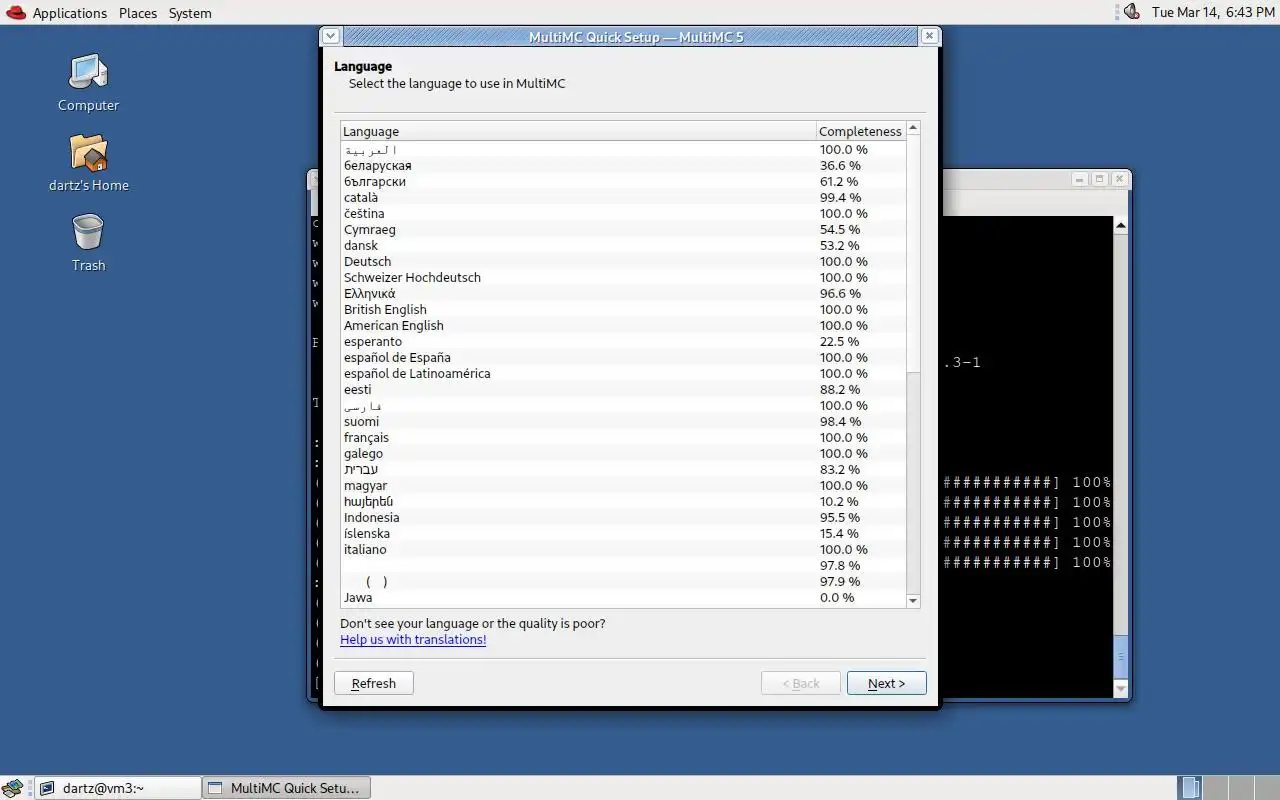Select galego language row
The image size is (1280, 800).
pos(623,453)
